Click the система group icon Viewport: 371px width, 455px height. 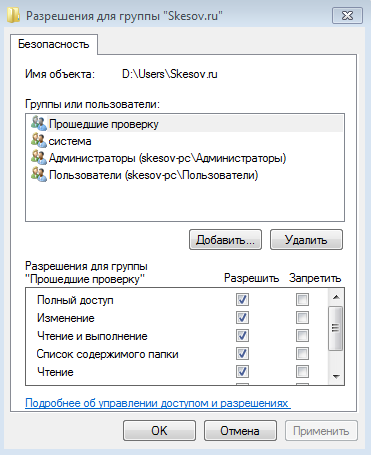39,140
